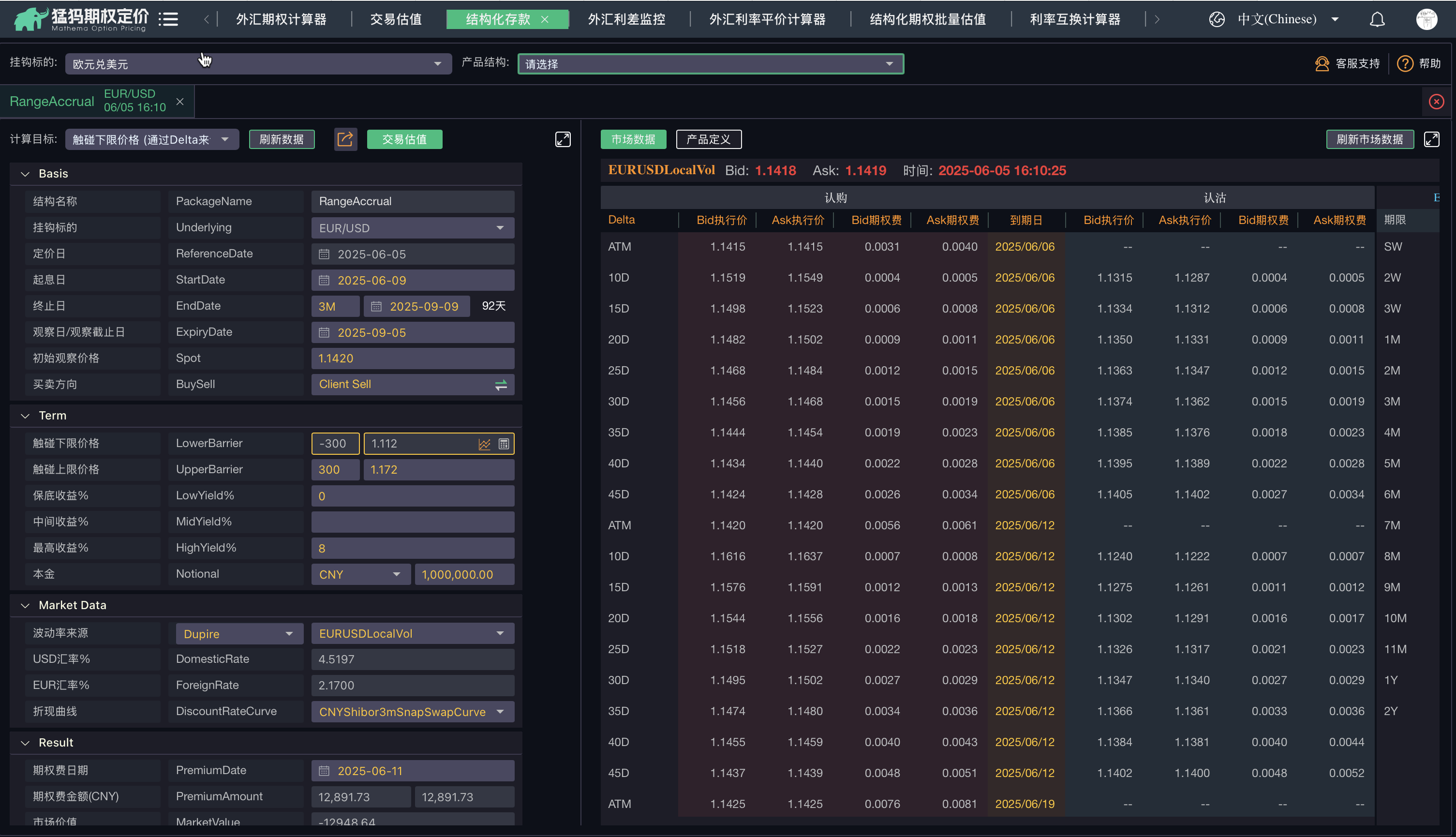Image resolution: width=1456 pixels, height=837 pixels.
Task: Switch to the 外汇期权计算器 tab
Action: pyautogui.click(x=281, y=19)
